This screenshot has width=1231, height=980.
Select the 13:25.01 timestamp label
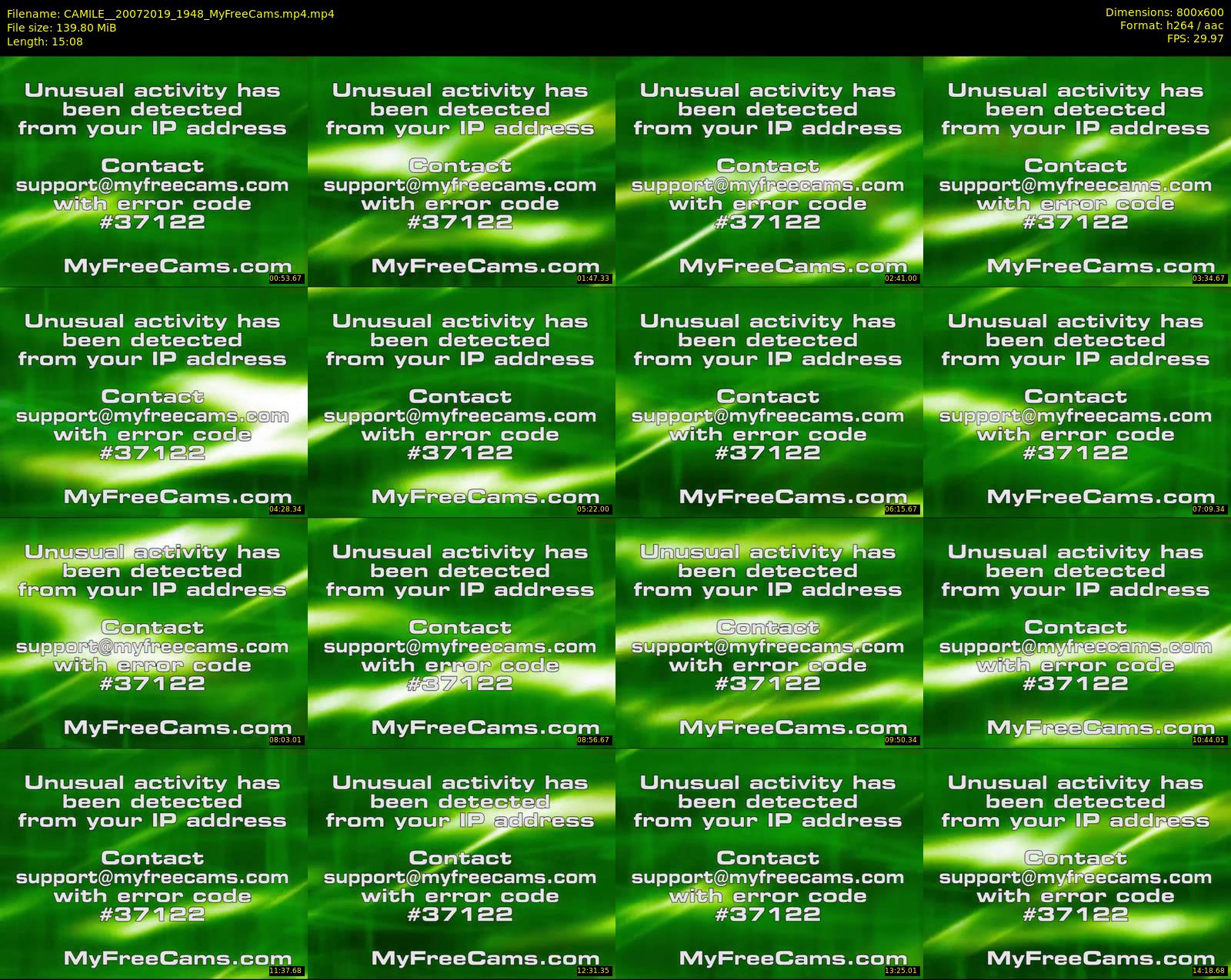point(902,971)
